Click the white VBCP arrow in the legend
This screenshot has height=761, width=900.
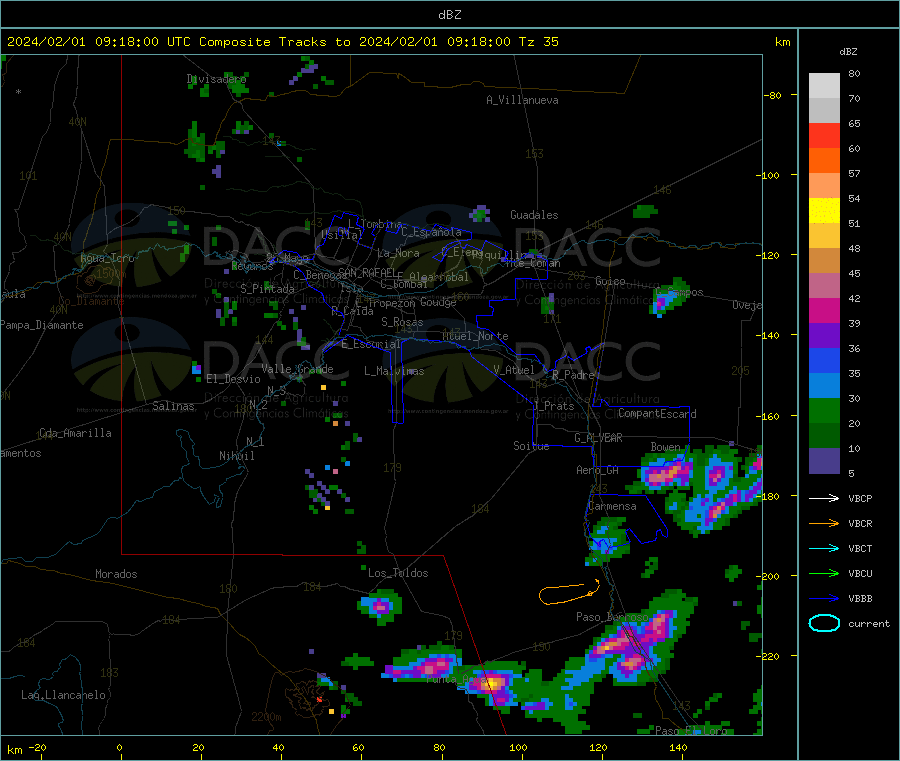point(824,498)
